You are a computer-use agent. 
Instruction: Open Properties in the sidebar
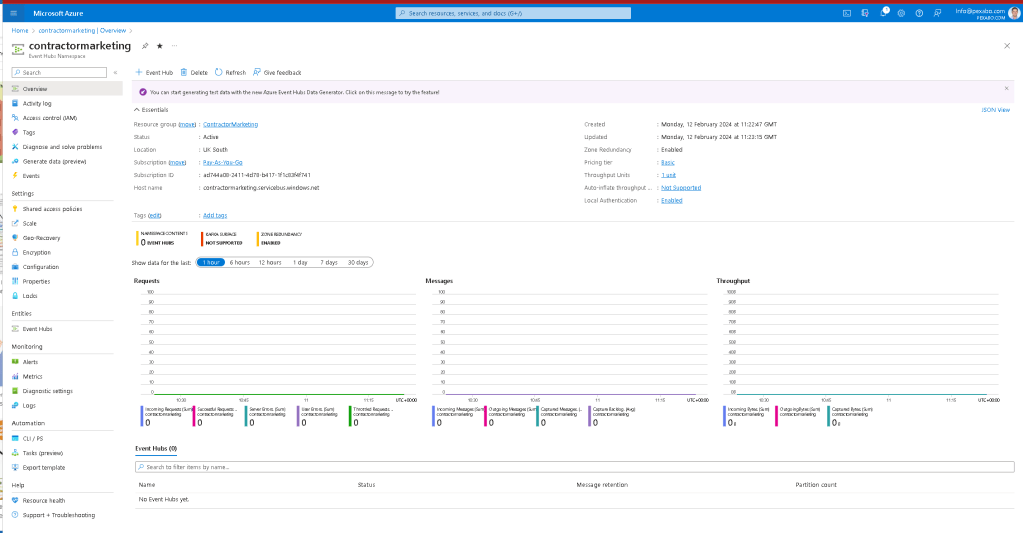(36, 281)
